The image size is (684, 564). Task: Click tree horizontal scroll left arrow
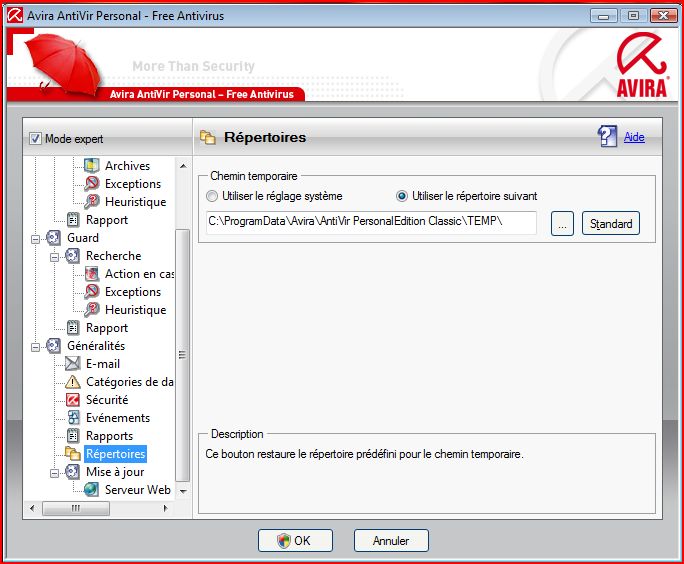point(32,508)
